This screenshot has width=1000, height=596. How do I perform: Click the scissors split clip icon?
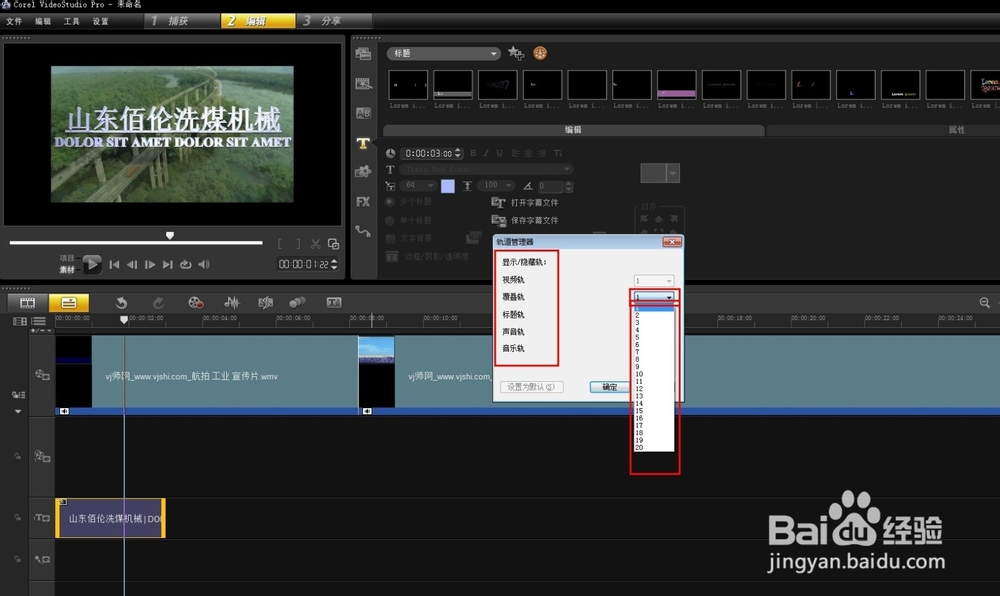point(315,243)
